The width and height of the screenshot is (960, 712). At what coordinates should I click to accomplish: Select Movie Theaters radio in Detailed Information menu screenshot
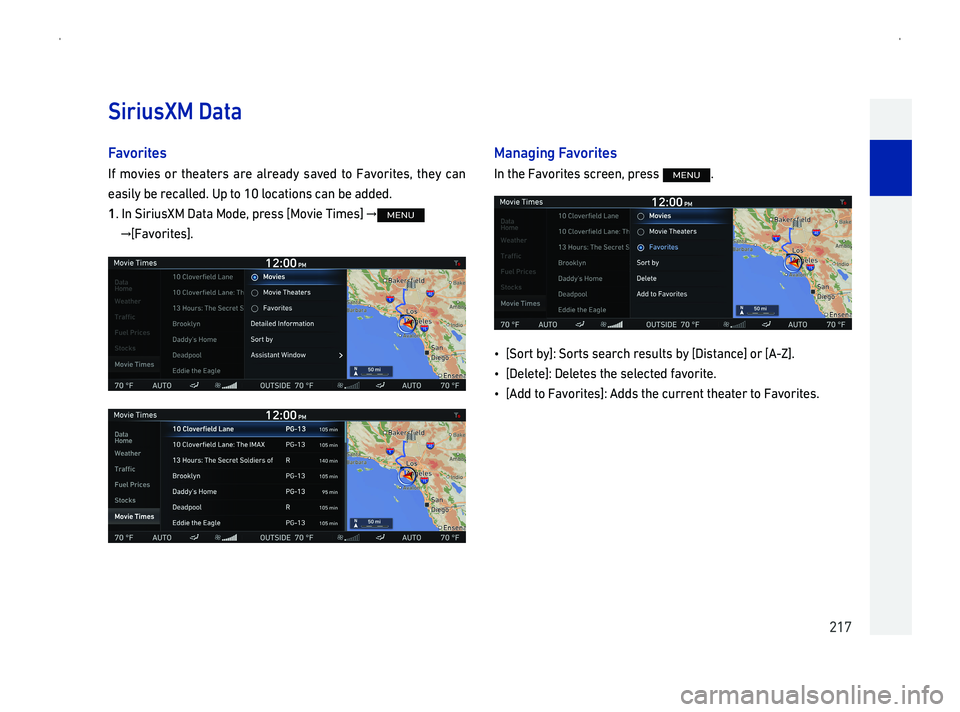click(255, 293)
